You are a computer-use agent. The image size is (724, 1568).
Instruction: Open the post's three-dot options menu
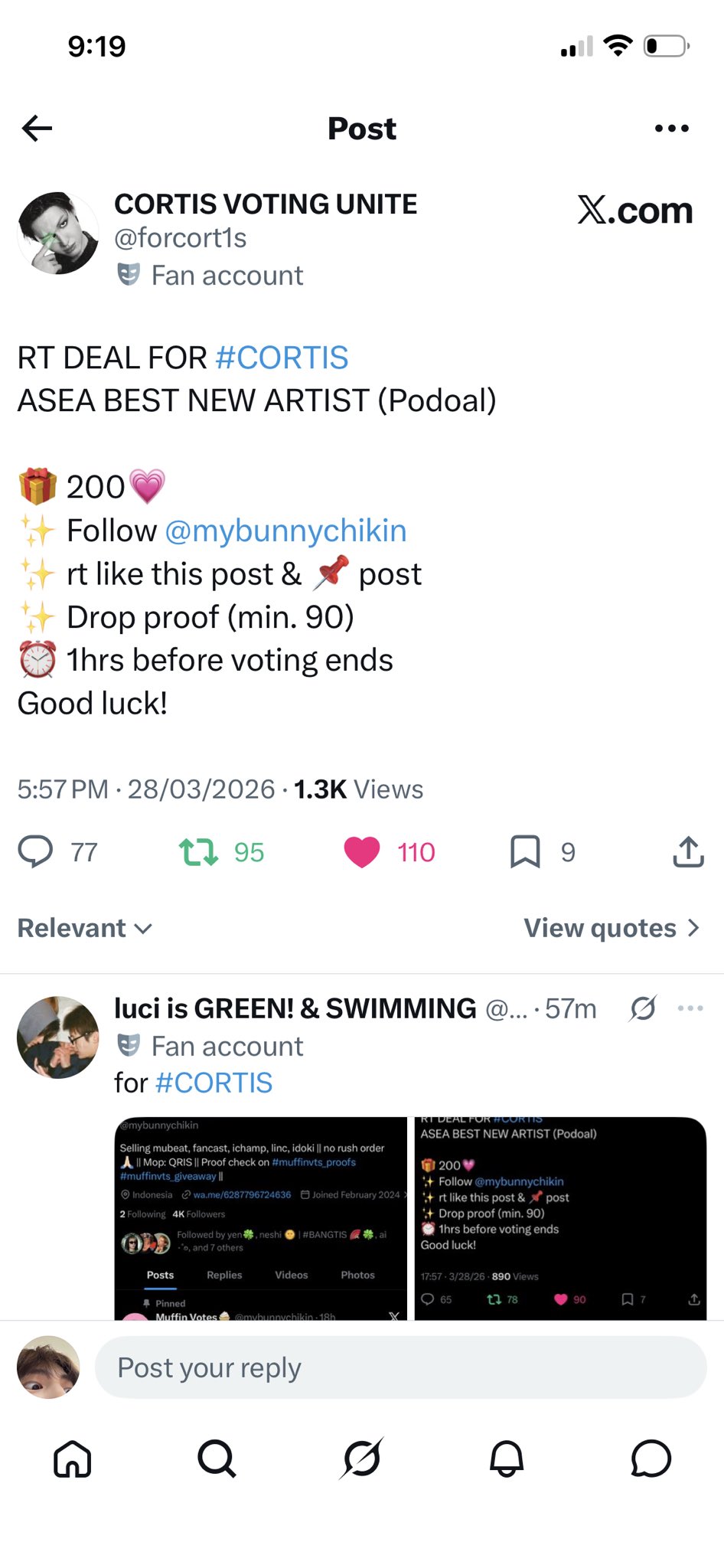(x=671, y=129)
